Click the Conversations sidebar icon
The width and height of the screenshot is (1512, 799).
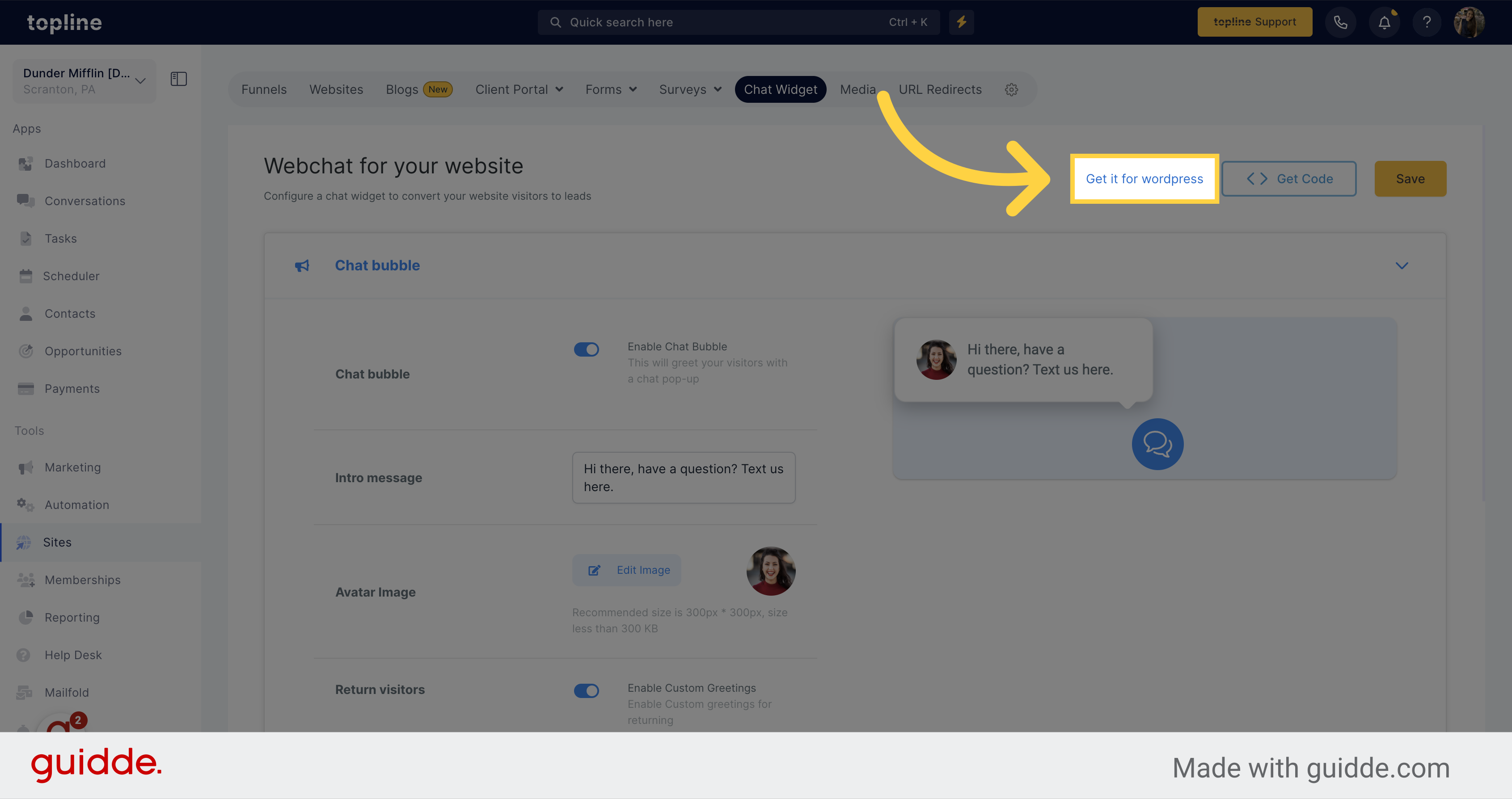pos(26,200)
